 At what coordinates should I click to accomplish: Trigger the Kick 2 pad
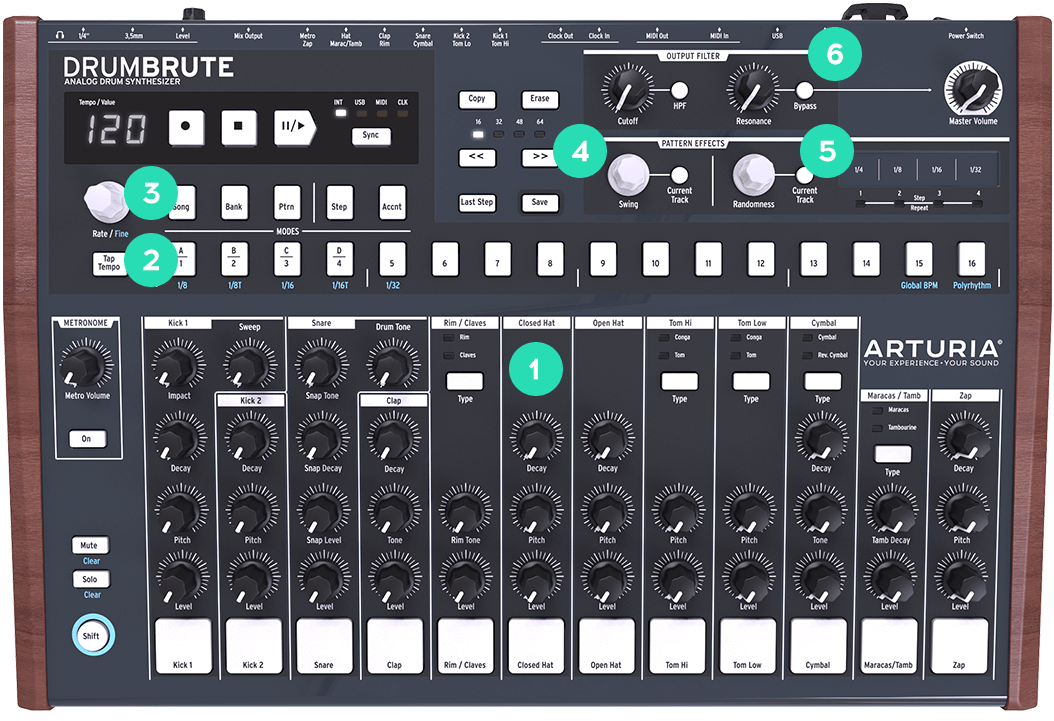[x=253, y=646]
